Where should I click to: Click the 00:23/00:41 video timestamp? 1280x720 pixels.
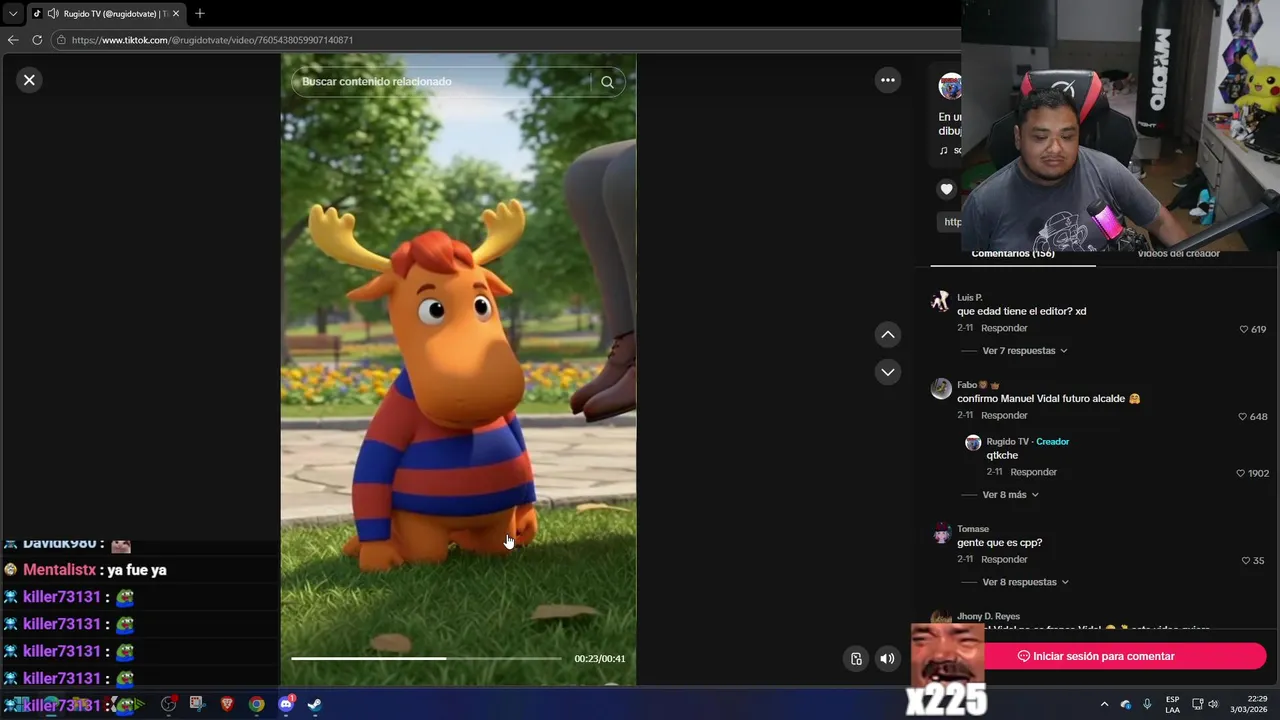point(600,659)
